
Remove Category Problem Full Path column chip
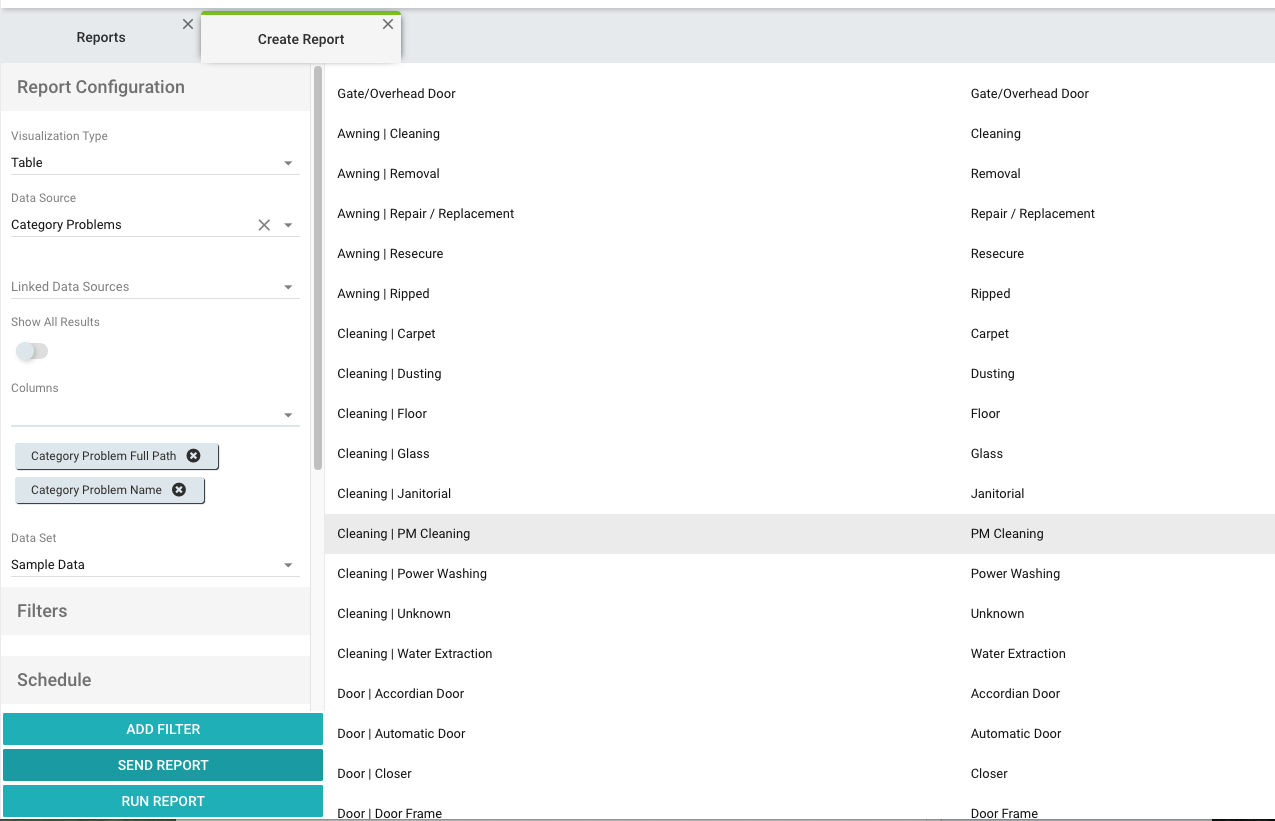[x=194, y=456]
